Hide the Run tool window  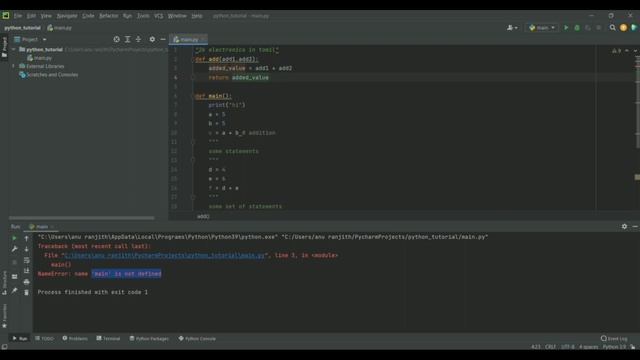coord(635,227)
